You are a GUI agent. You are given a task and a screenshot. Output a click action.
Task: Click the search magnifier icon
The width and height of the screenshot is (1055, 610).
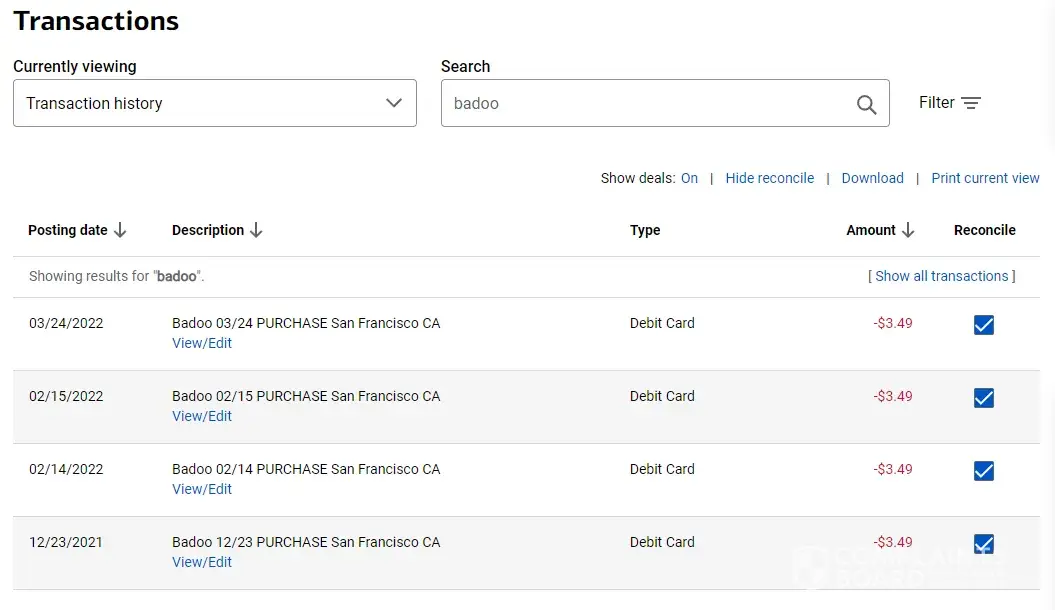(866, 104)
